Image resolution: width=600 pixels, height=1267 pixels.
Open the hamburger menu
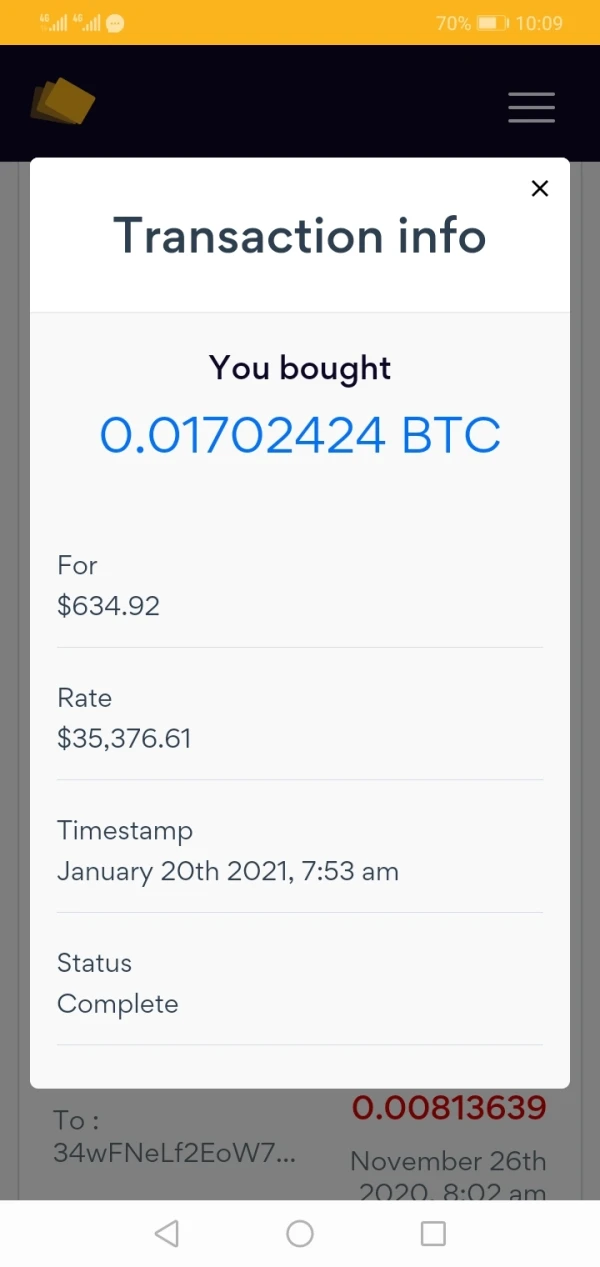tap(531, 107)
